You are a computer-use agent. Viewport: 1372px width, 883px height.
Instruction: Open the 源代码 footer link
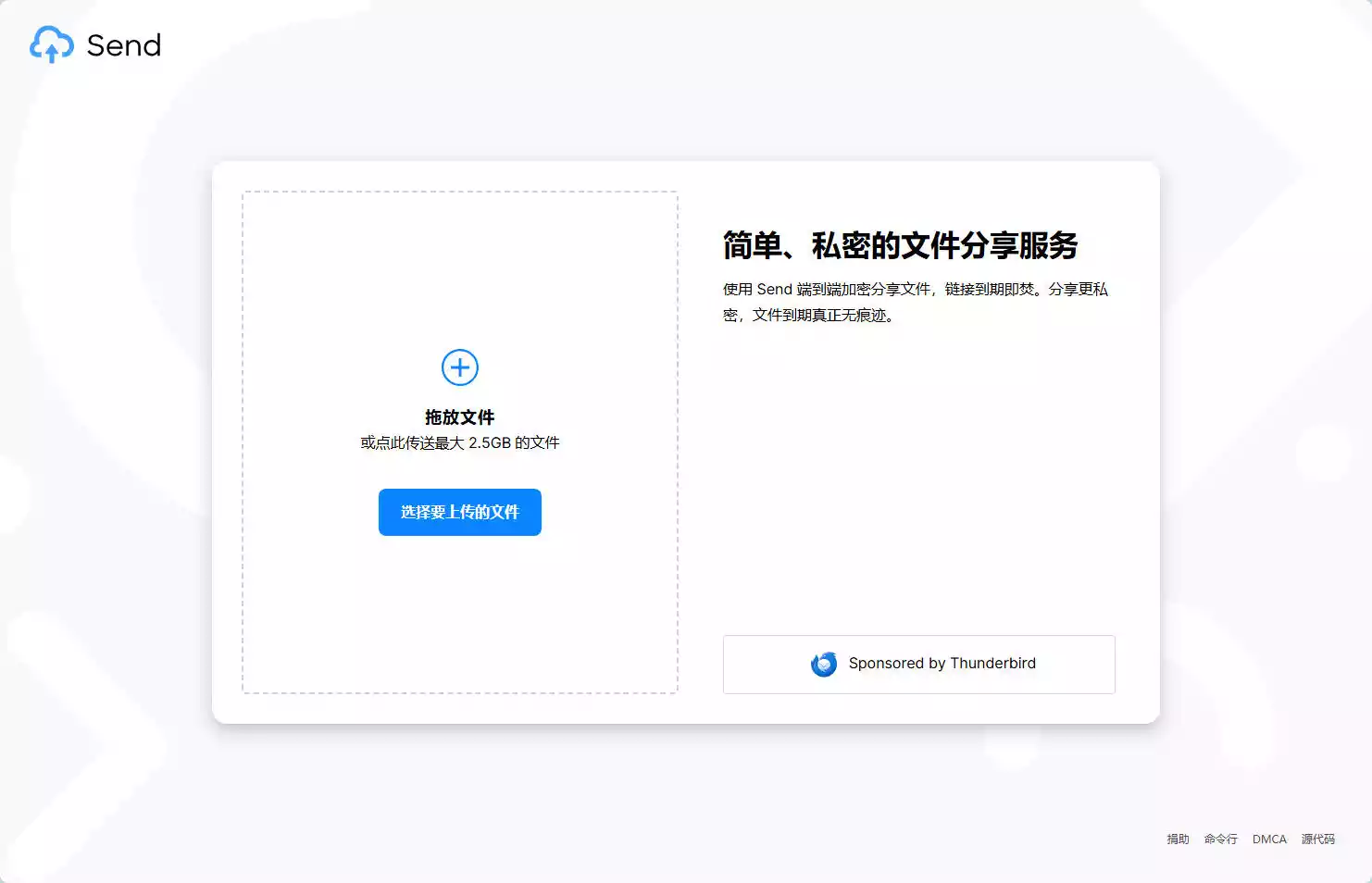point(1318,839)
